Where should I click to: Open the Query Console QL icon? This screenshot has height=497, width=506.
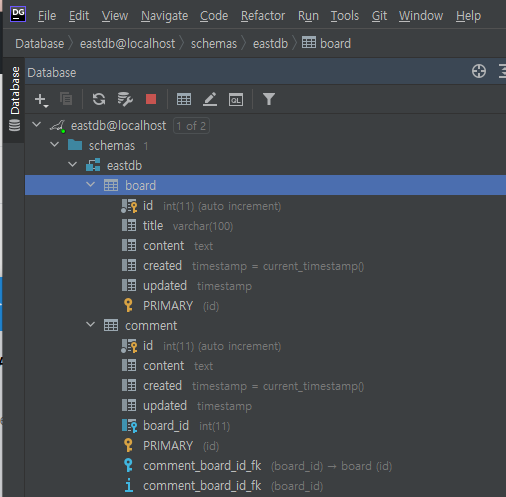point(236,100)
